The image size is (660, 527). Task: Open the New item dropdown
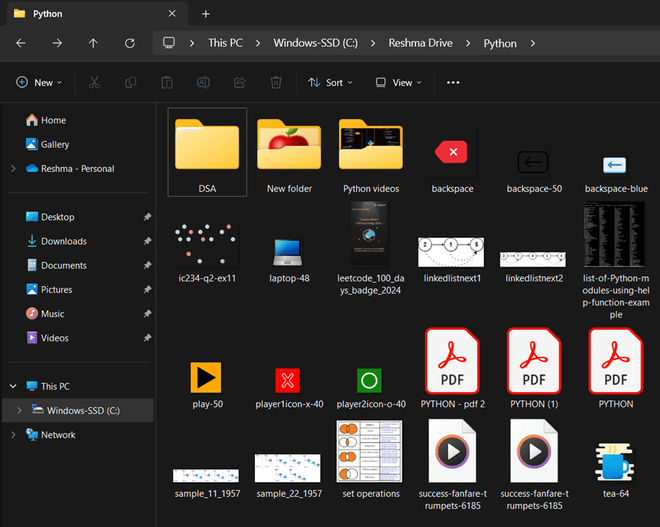[39, 83]
